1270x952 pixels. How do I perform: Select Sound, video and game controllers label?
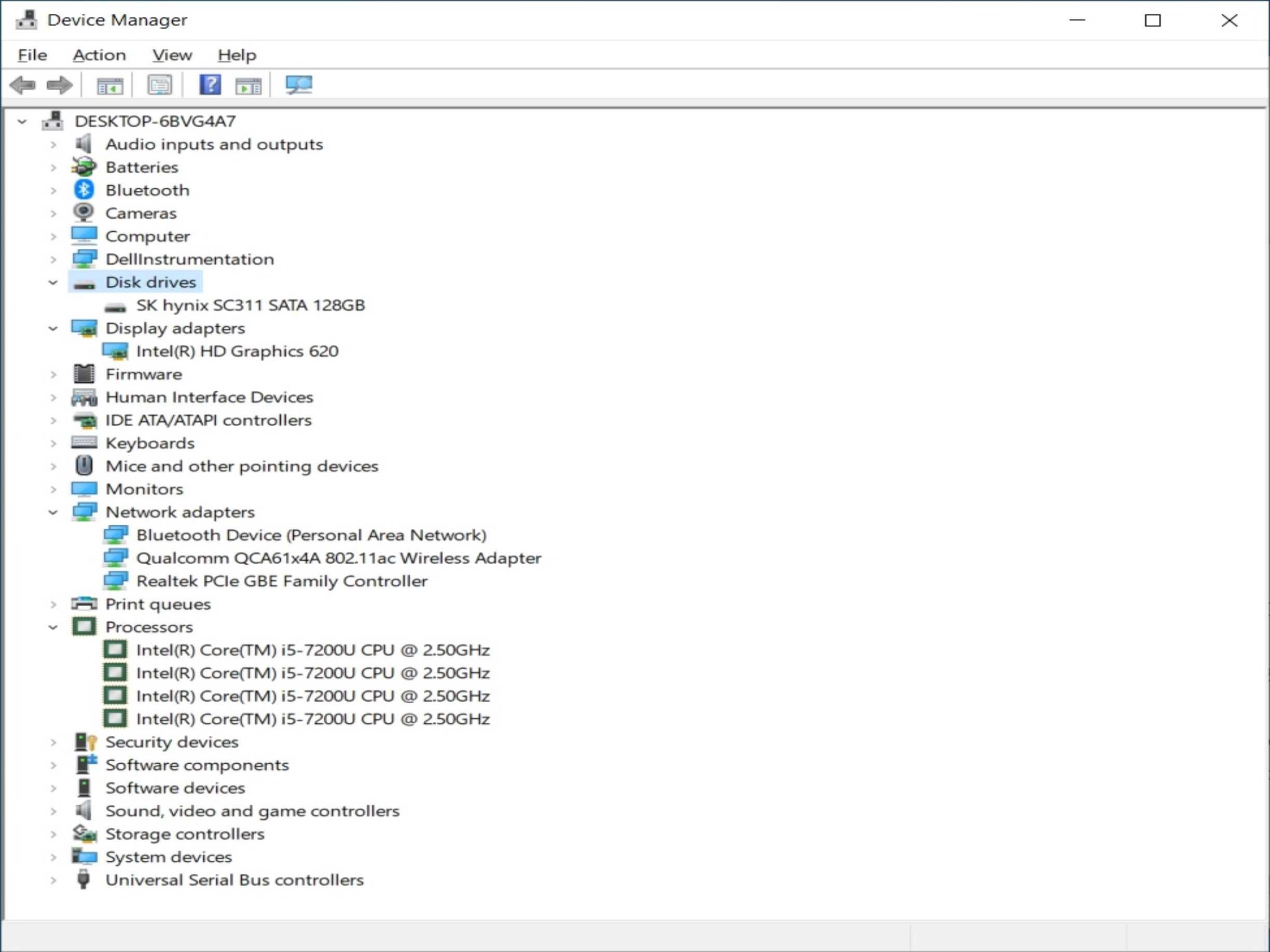(253, 811)
